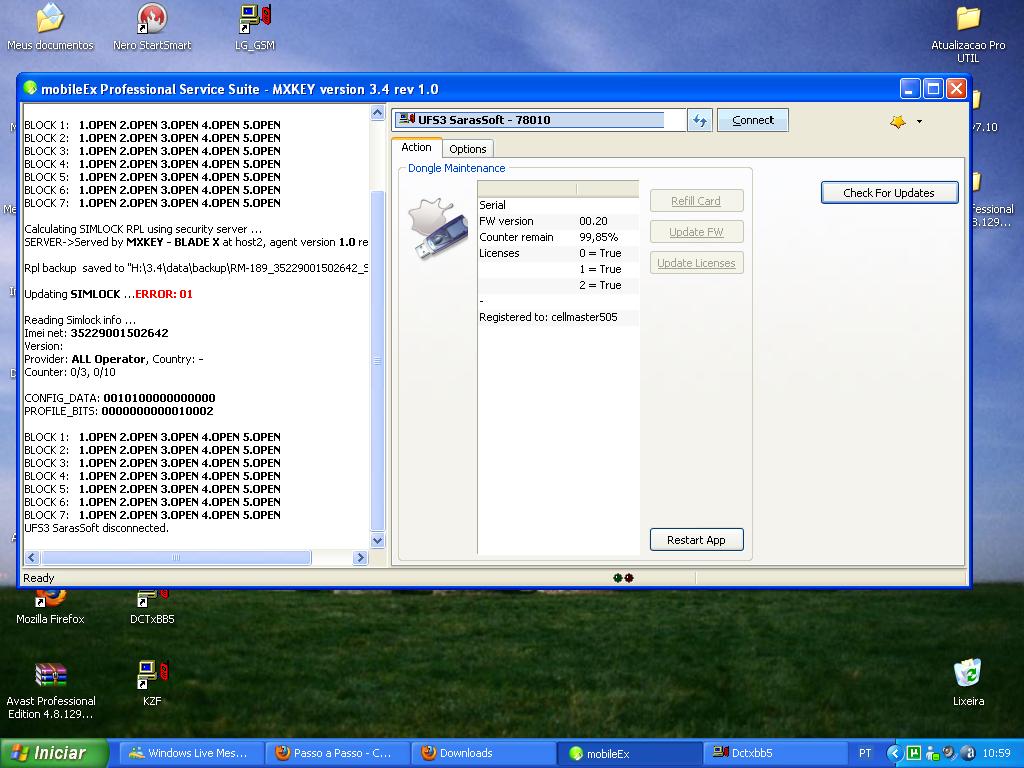The image size is (1024, 768).
Task: Click the connection status indicator in status bar
Action: (x=623, y=578)
